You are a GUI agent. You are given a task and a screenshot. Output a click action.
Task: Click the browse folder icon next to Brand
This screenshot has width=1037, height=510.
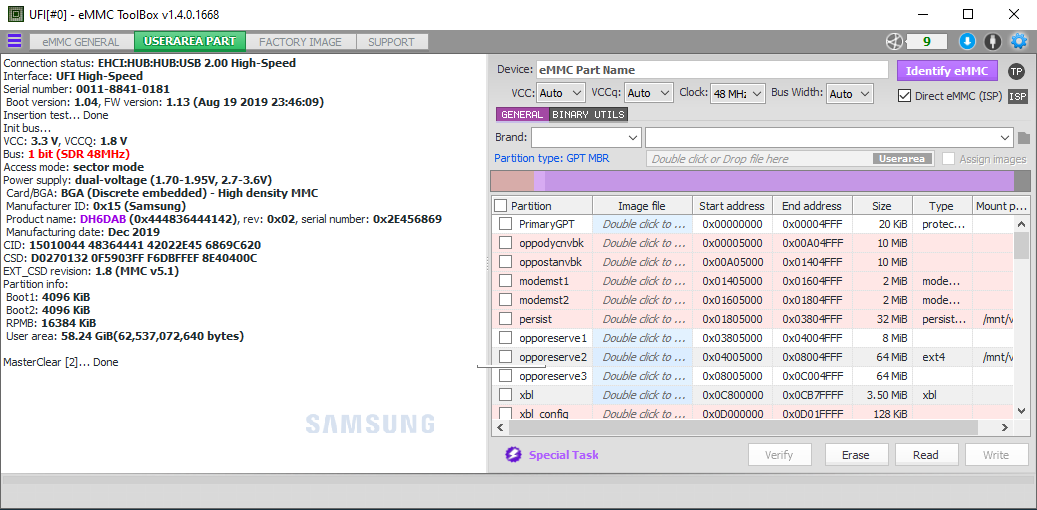pyautogui.click(x=1024, y=138)
